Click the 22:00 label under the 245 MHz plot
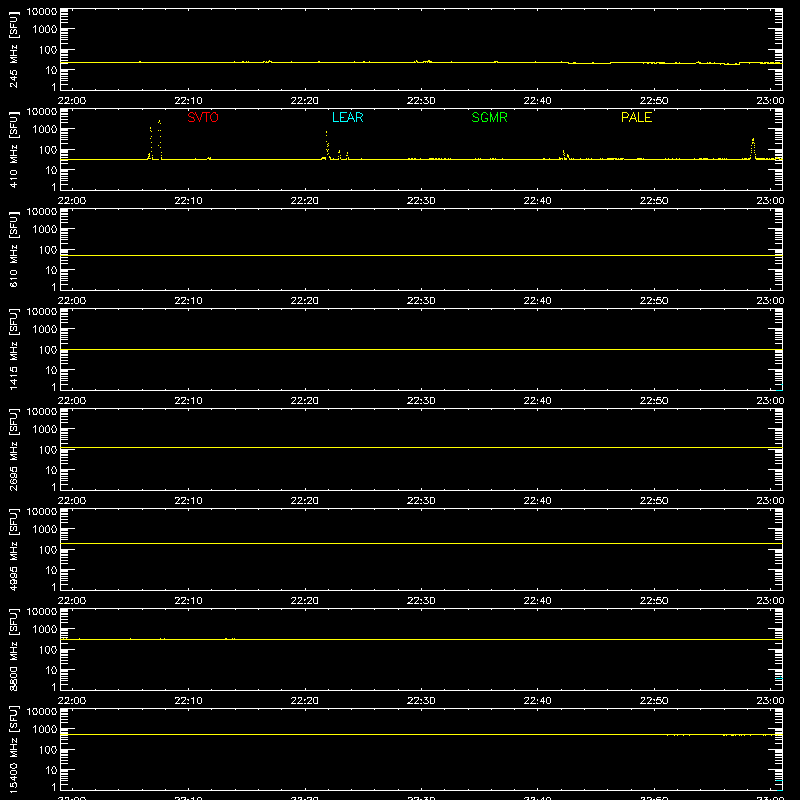Image resolution: width=800 pixels, height=800 pixels. click(72, 101)
